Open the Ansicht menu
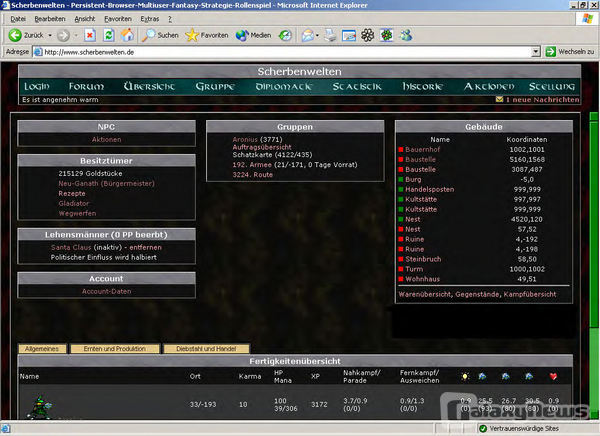The width and height of the screenshot is (600, 436). tap(85, 18)
